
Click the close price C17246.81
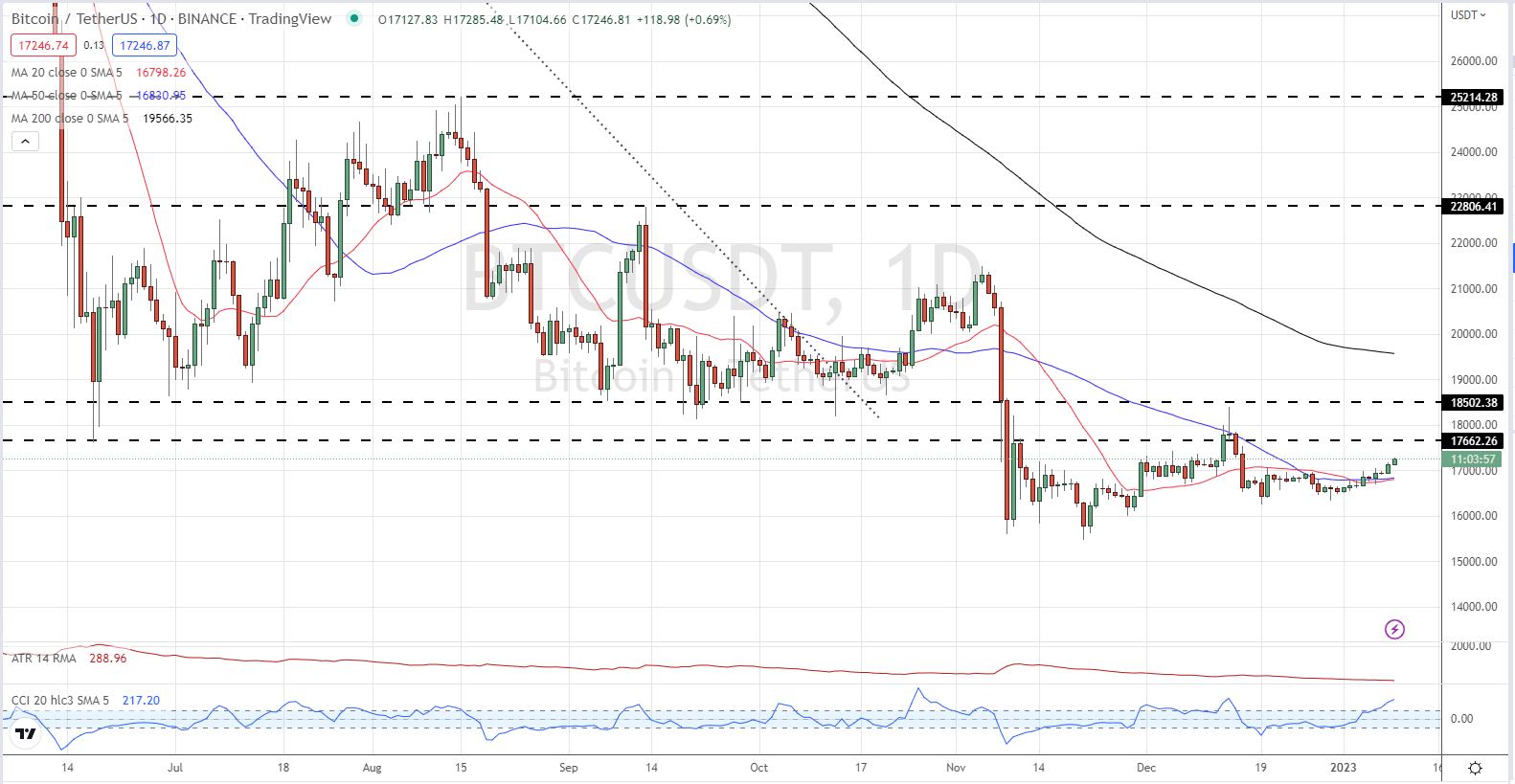point(601,19)
